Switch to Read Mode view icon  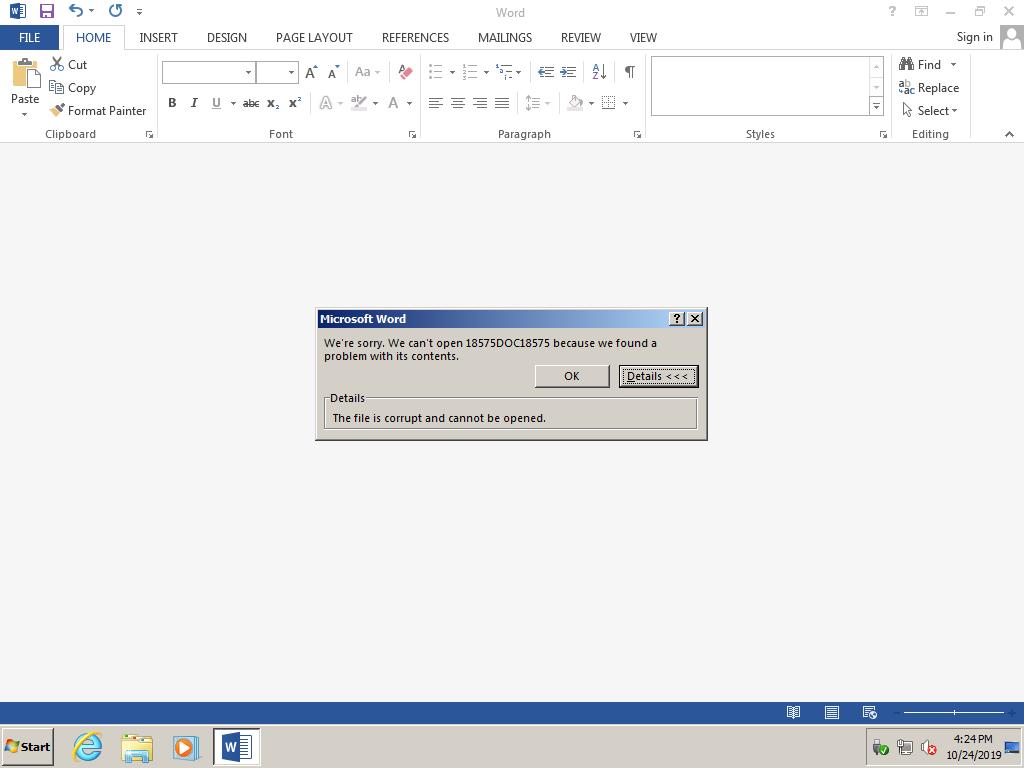click(x=793, y=712)
